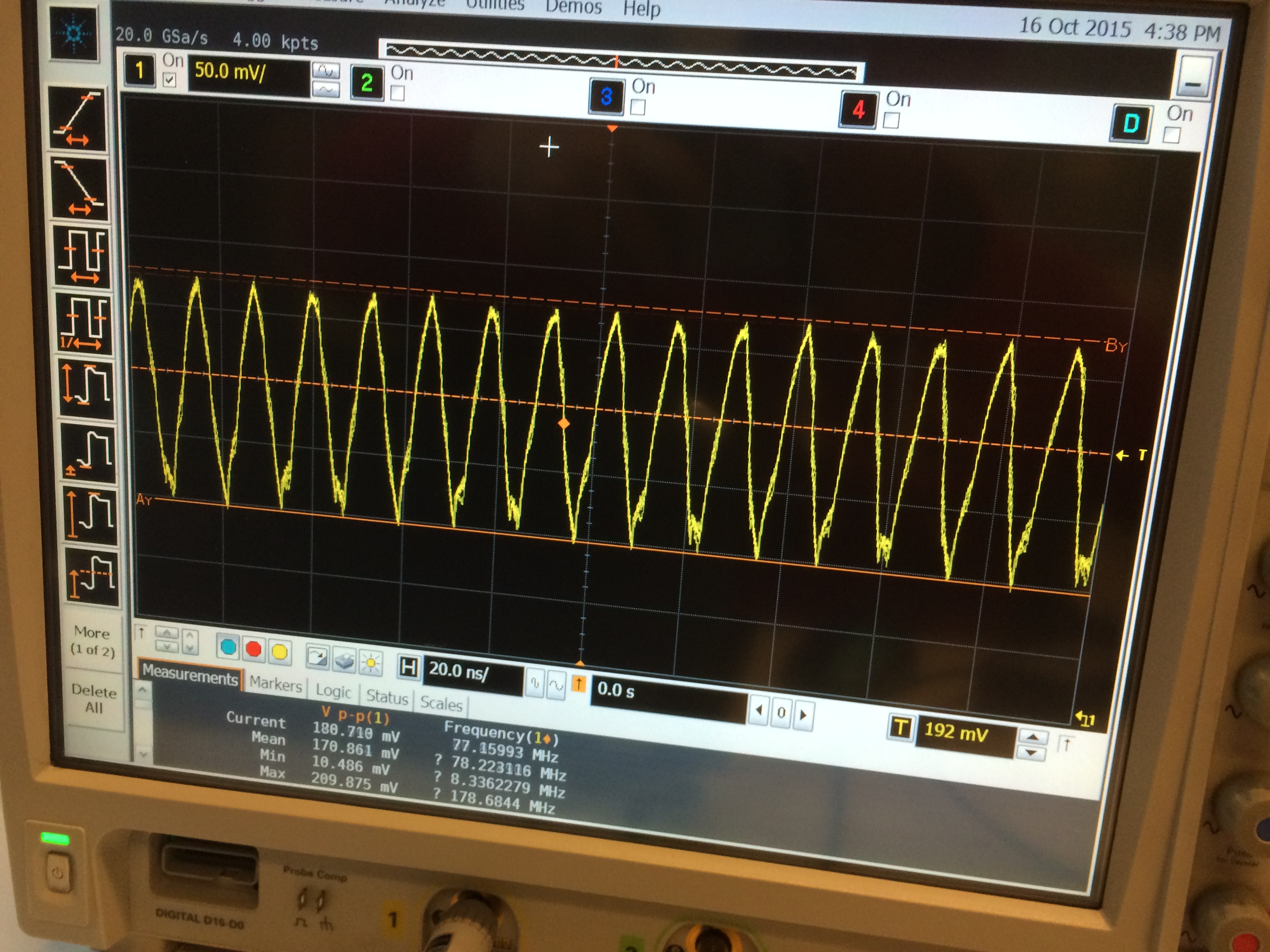
Task: Switch to the Markers tab
Action: click(275, 684)
